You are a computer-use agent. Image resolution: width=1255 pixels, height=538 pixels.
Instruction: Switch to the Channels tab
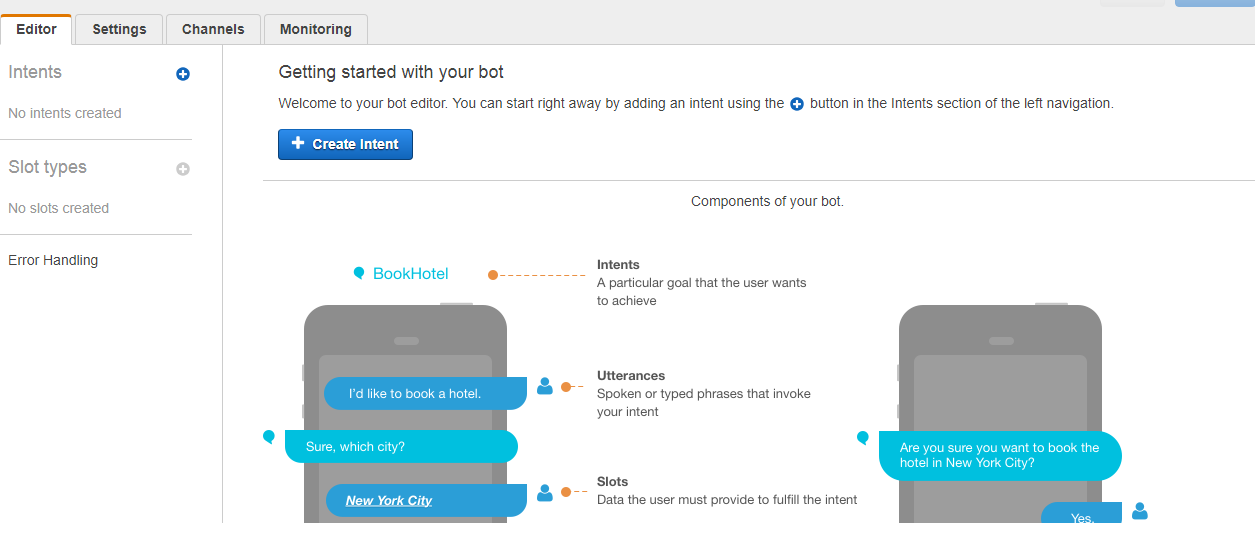tap(213, 29)
